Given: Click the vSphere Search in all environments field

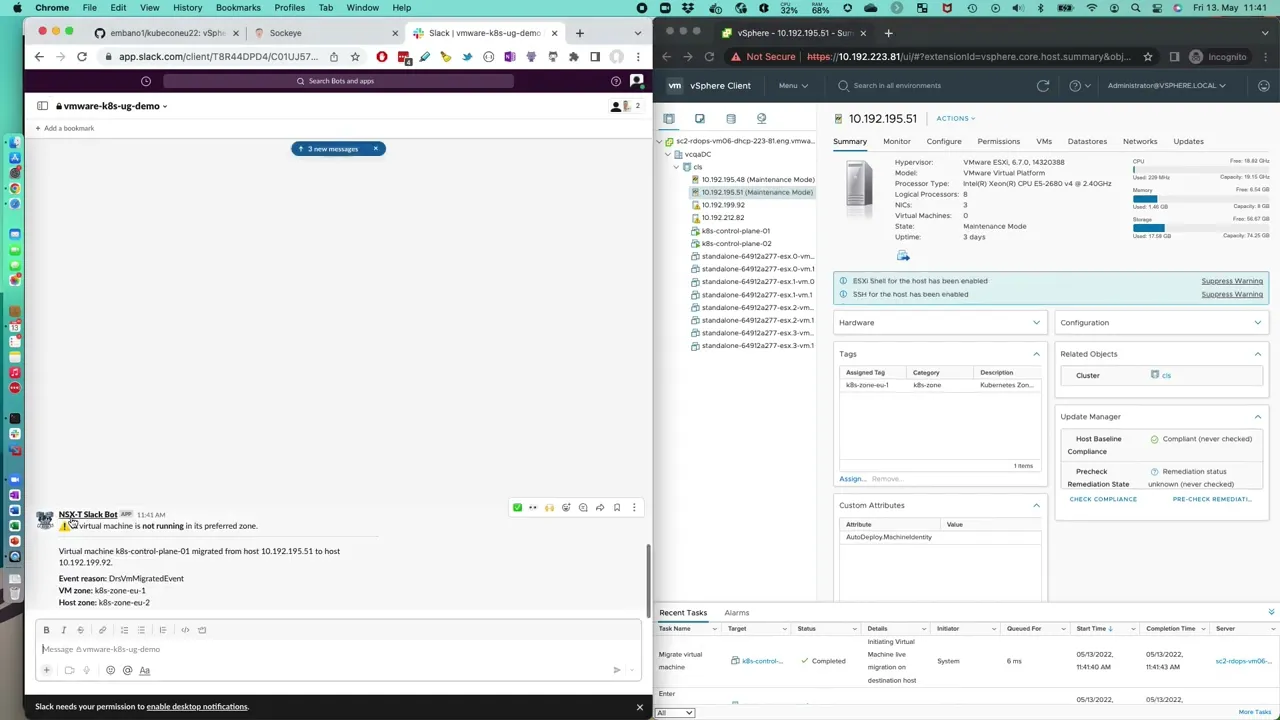Looking at the screenshot, I should pyautogui.click(x=897, y=86).
